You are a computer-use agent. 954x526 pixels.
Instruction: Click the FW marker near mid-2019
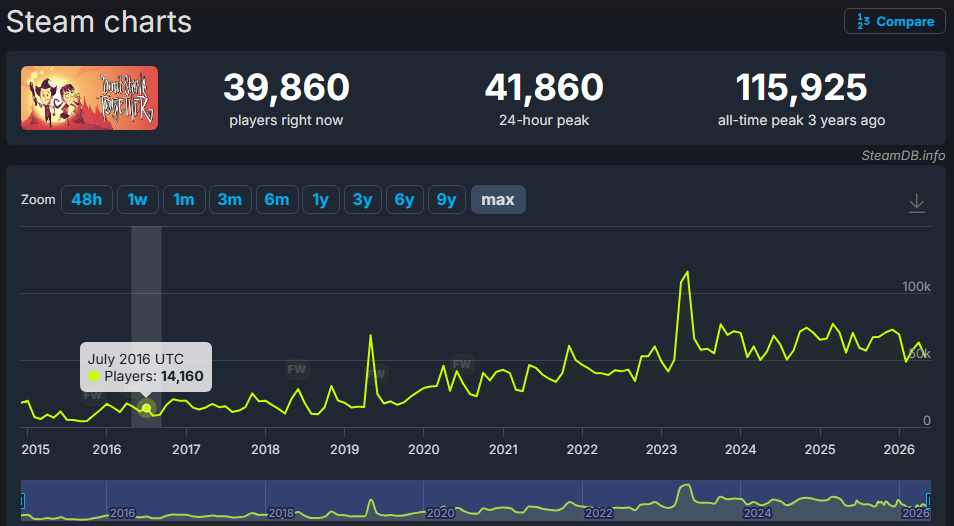coord(376,373)
